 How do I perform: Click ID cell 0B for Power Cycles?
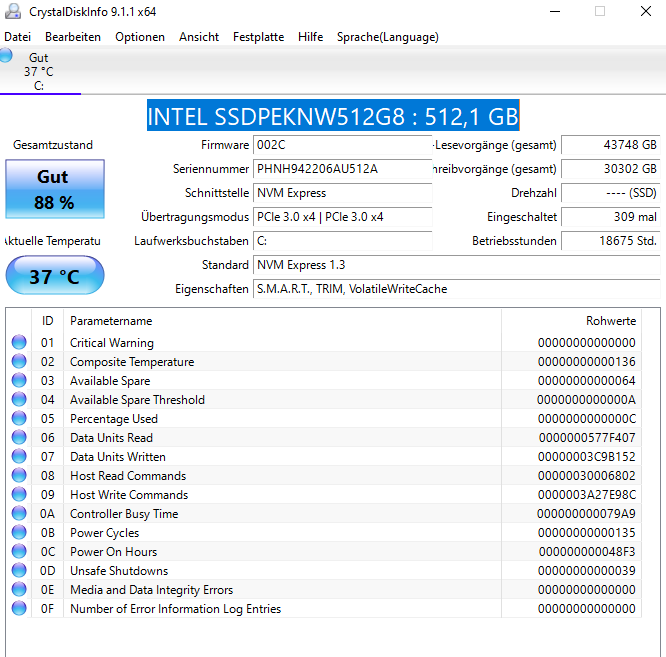tap(47, 533)
